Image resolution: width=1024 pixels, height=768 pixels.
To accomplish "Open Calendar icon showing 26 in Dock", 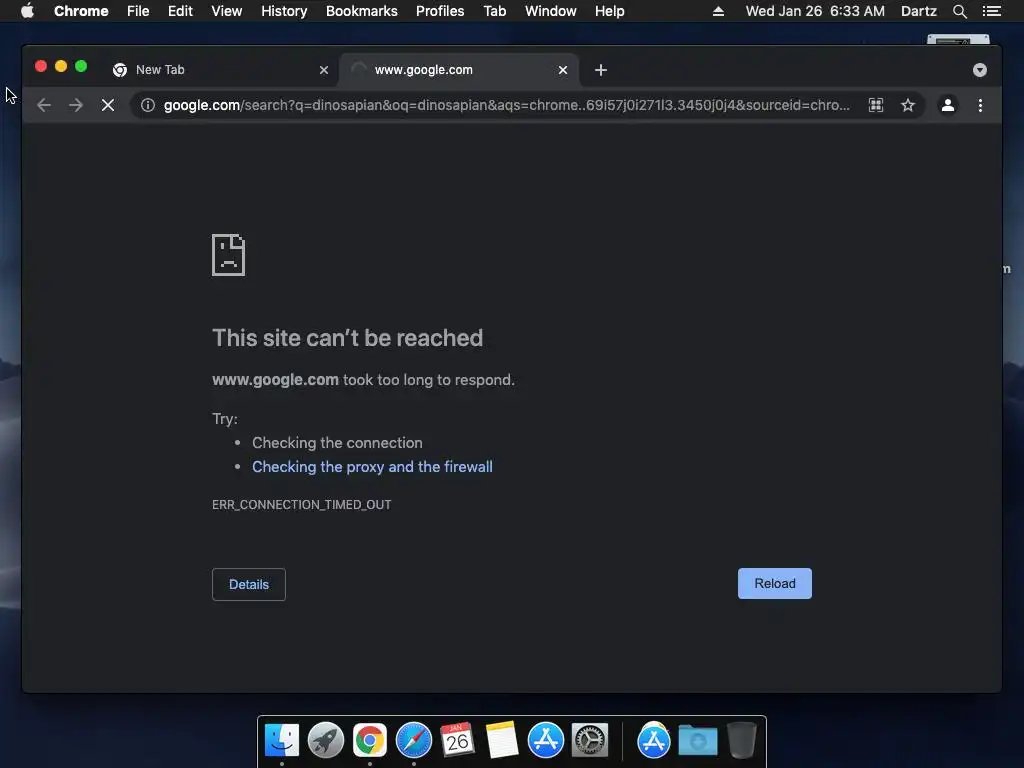I will (457, 740).
